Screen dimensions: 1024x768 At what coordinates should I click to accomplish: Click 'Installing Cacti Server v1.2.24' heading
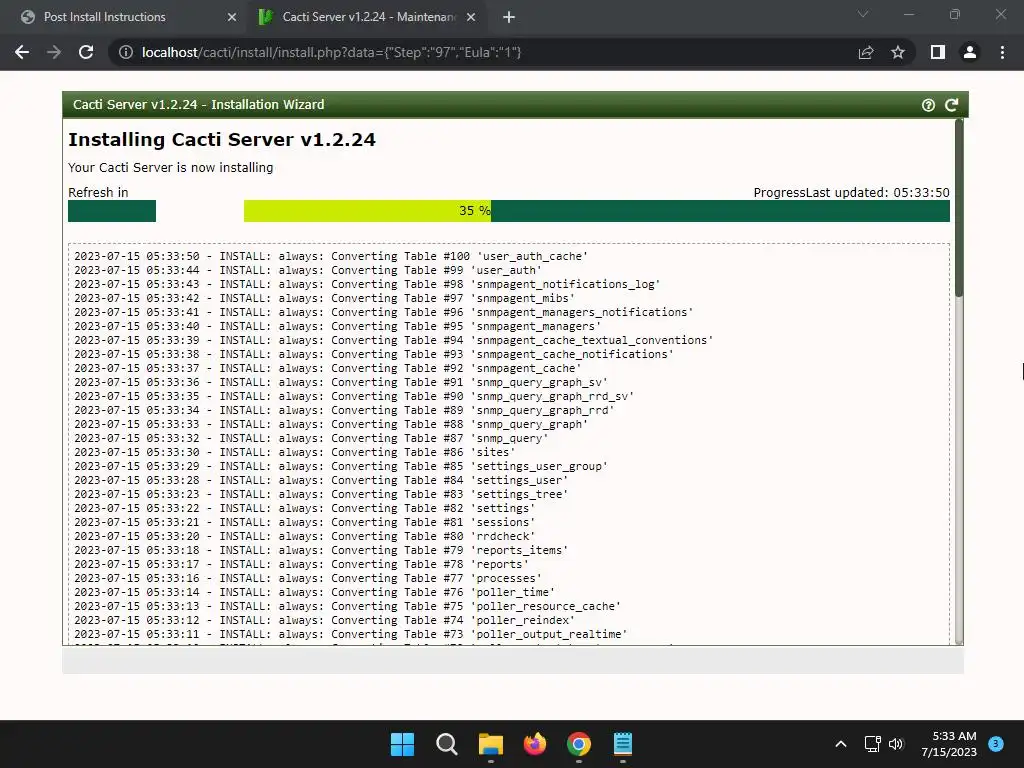pos(222,140)
